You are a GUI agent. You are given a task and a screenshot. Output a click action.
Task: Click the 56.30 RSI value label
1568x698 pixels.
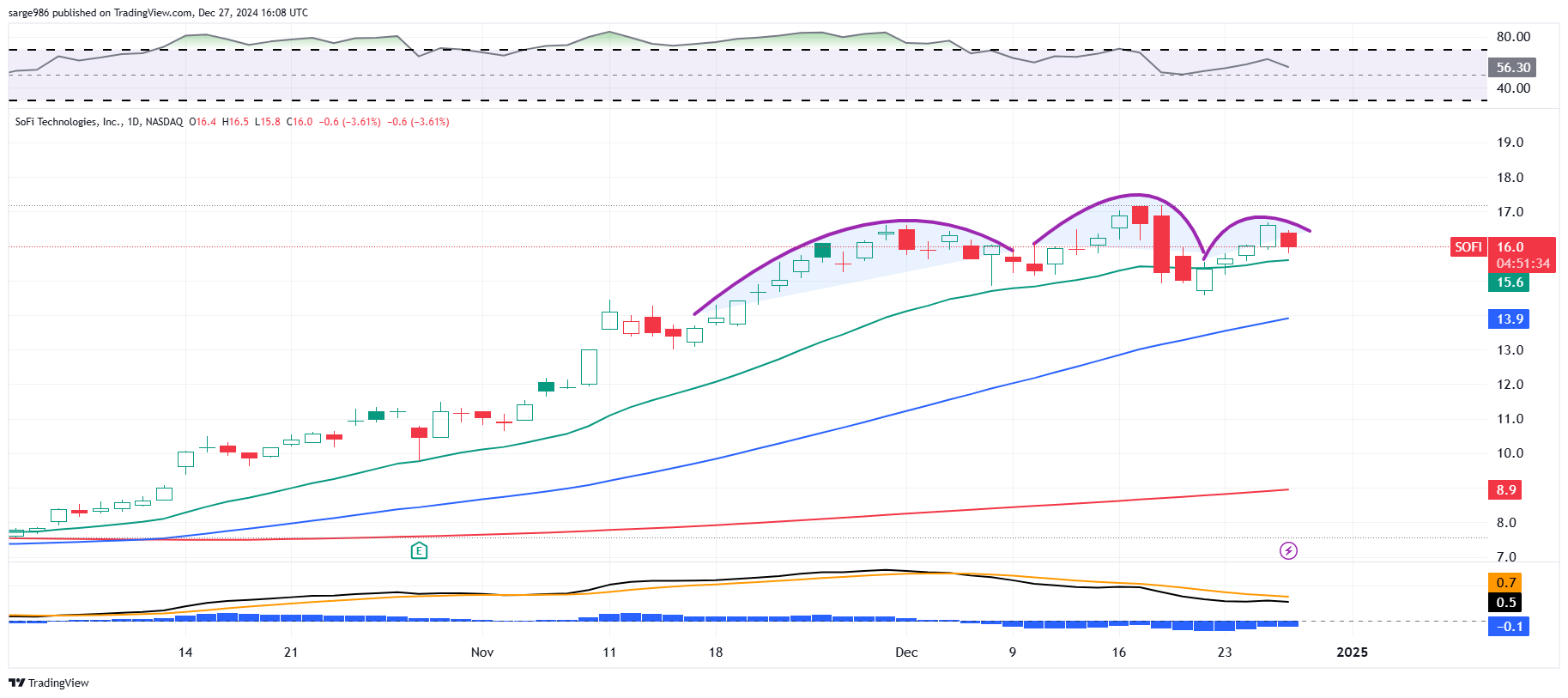click(1512, 68)
